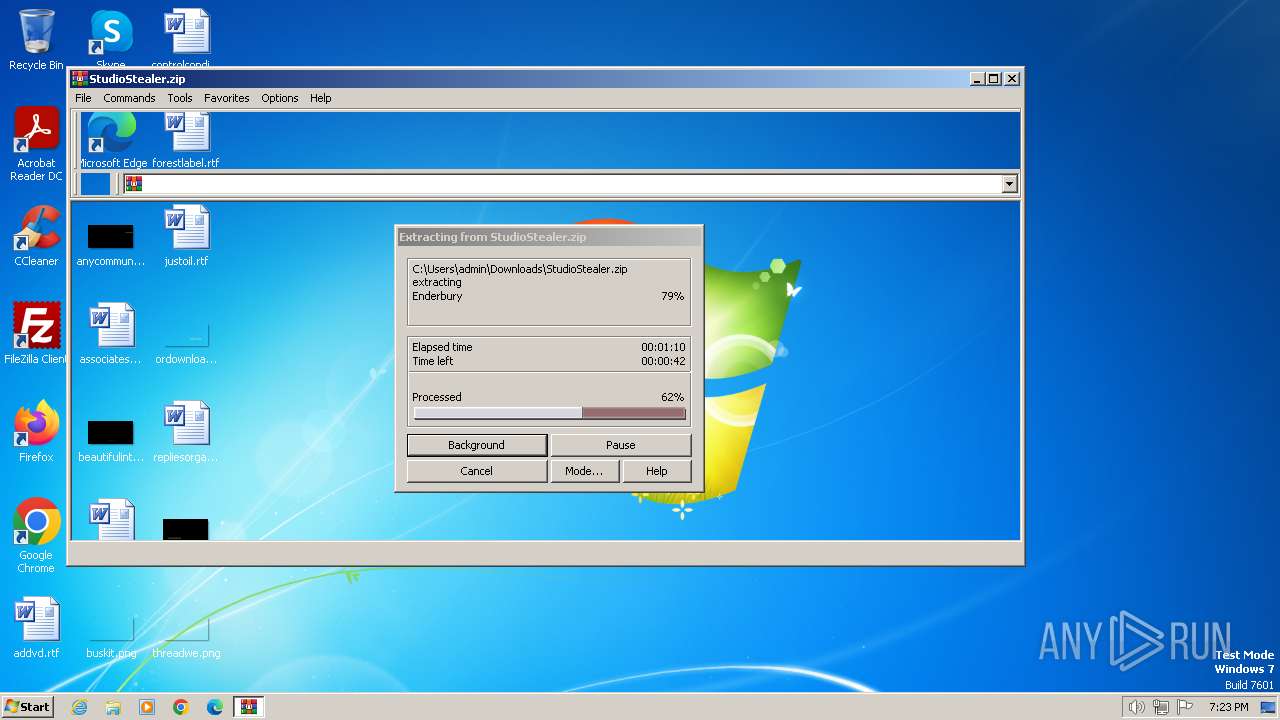Open FileZilla Client desktop shortcut
1280x720 pixels.
tap(36, 334)
